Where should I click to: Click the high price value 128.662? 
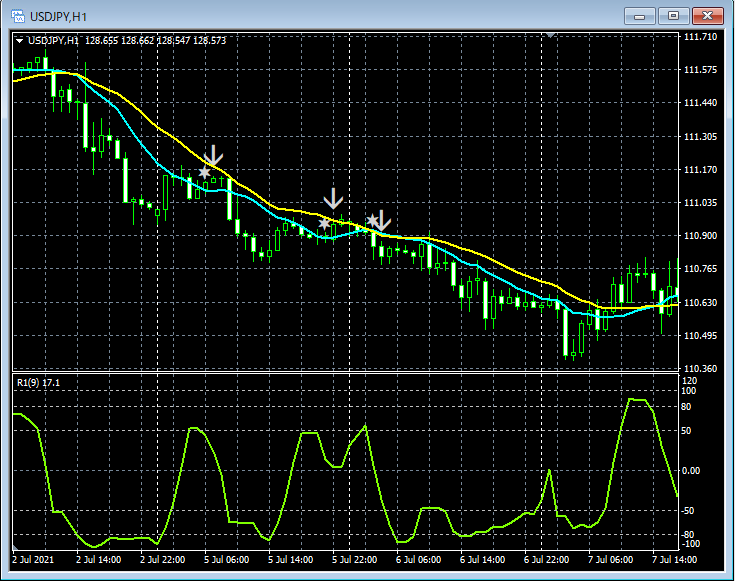tap(137, 41)
